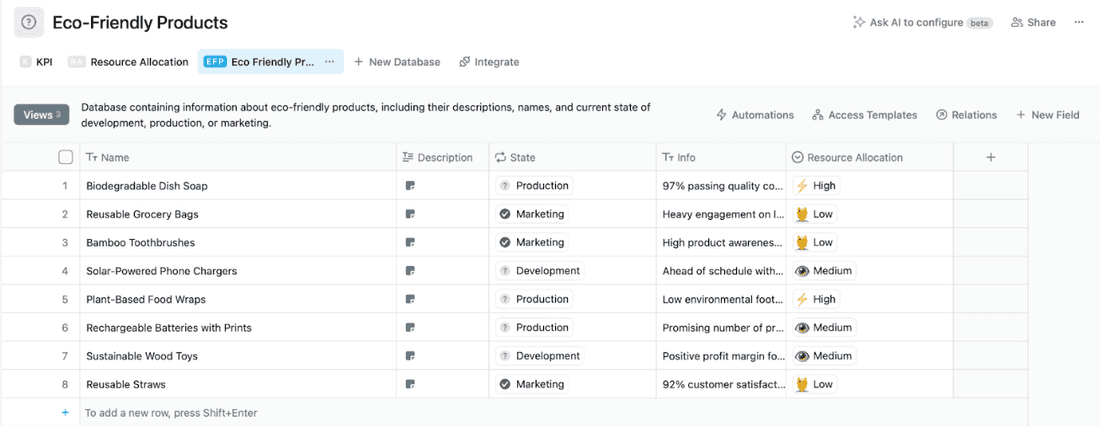Change Marketing state of Reusable Grocery Bags
1100x426 pixels.
(x=532, y=214)
